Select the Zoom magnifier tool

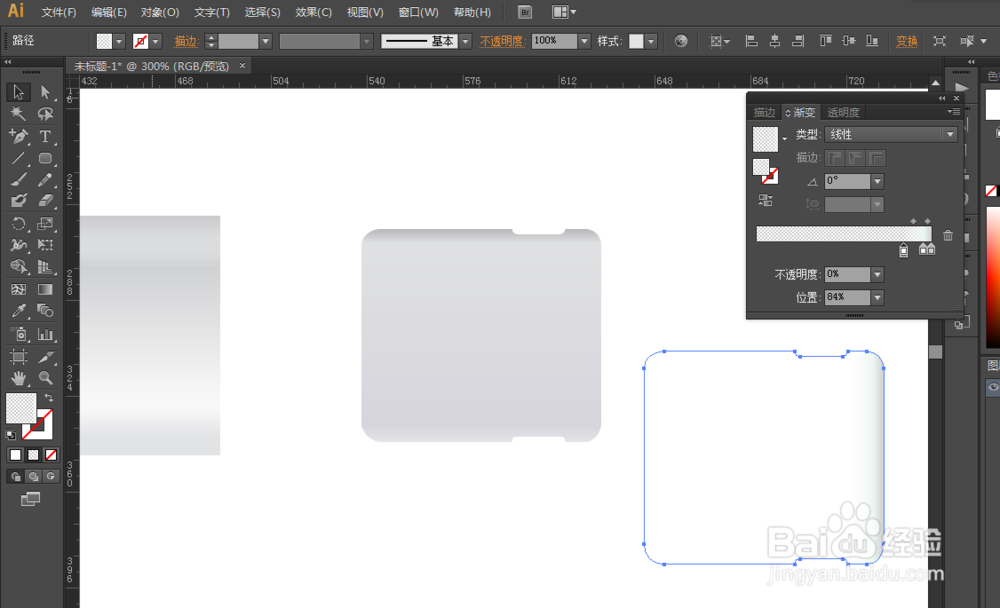click(x=45, y=378)
